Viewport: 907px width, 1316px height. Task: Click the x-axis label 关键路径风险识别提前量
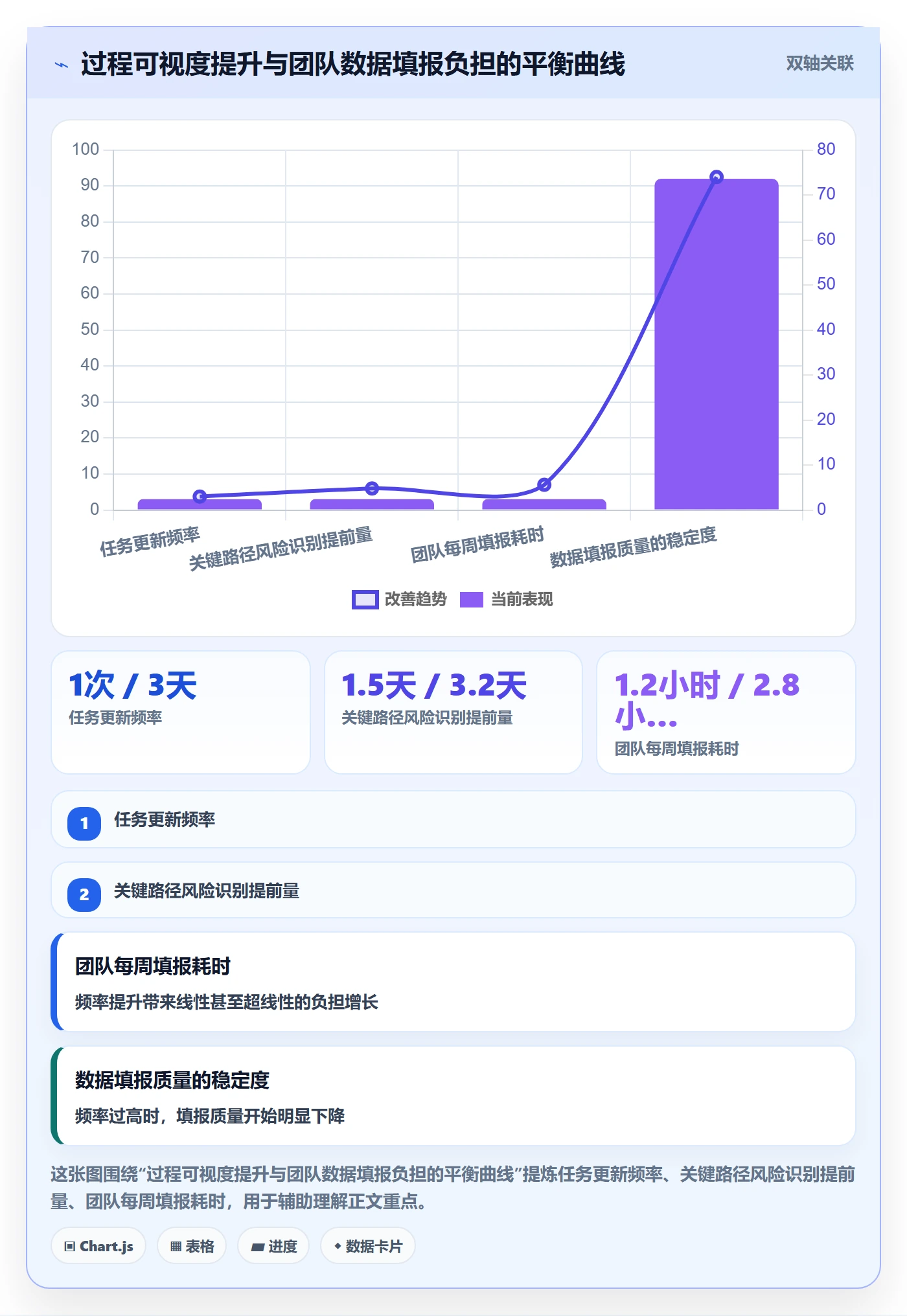[x=281, y=548]
